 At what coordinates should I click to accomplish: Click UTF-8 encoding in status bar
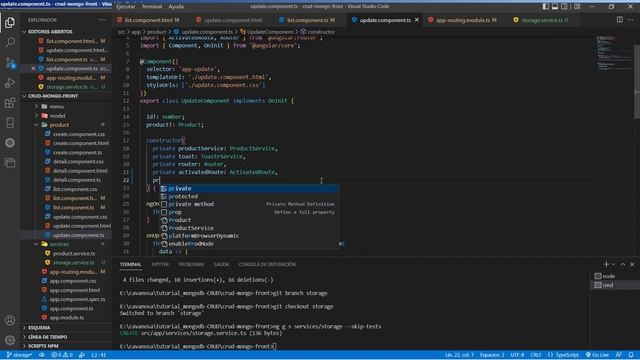pos(517,355)
